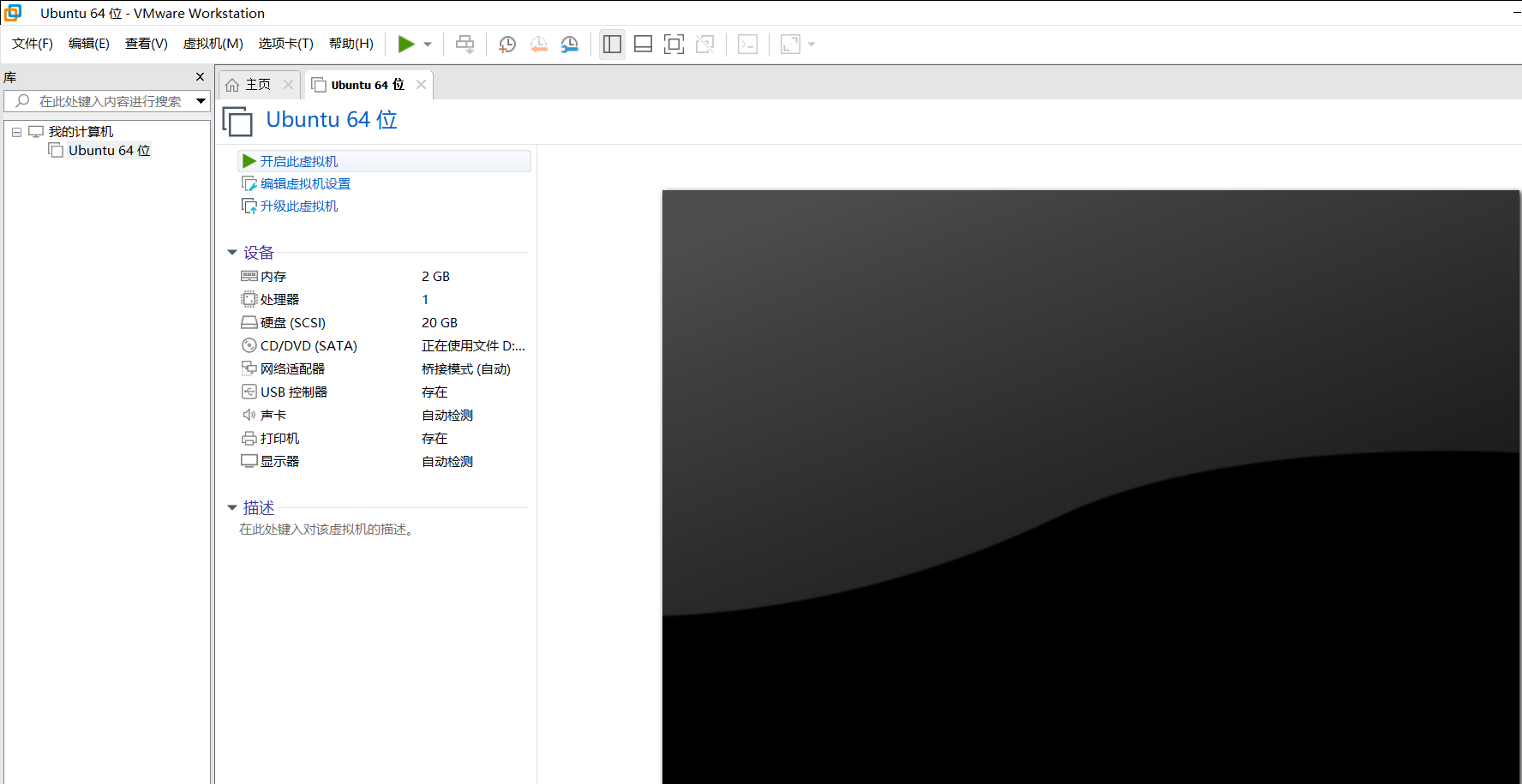Collapse the 描述 section
The height and width of the screenshot is (784, 1522).
[232, 507]
